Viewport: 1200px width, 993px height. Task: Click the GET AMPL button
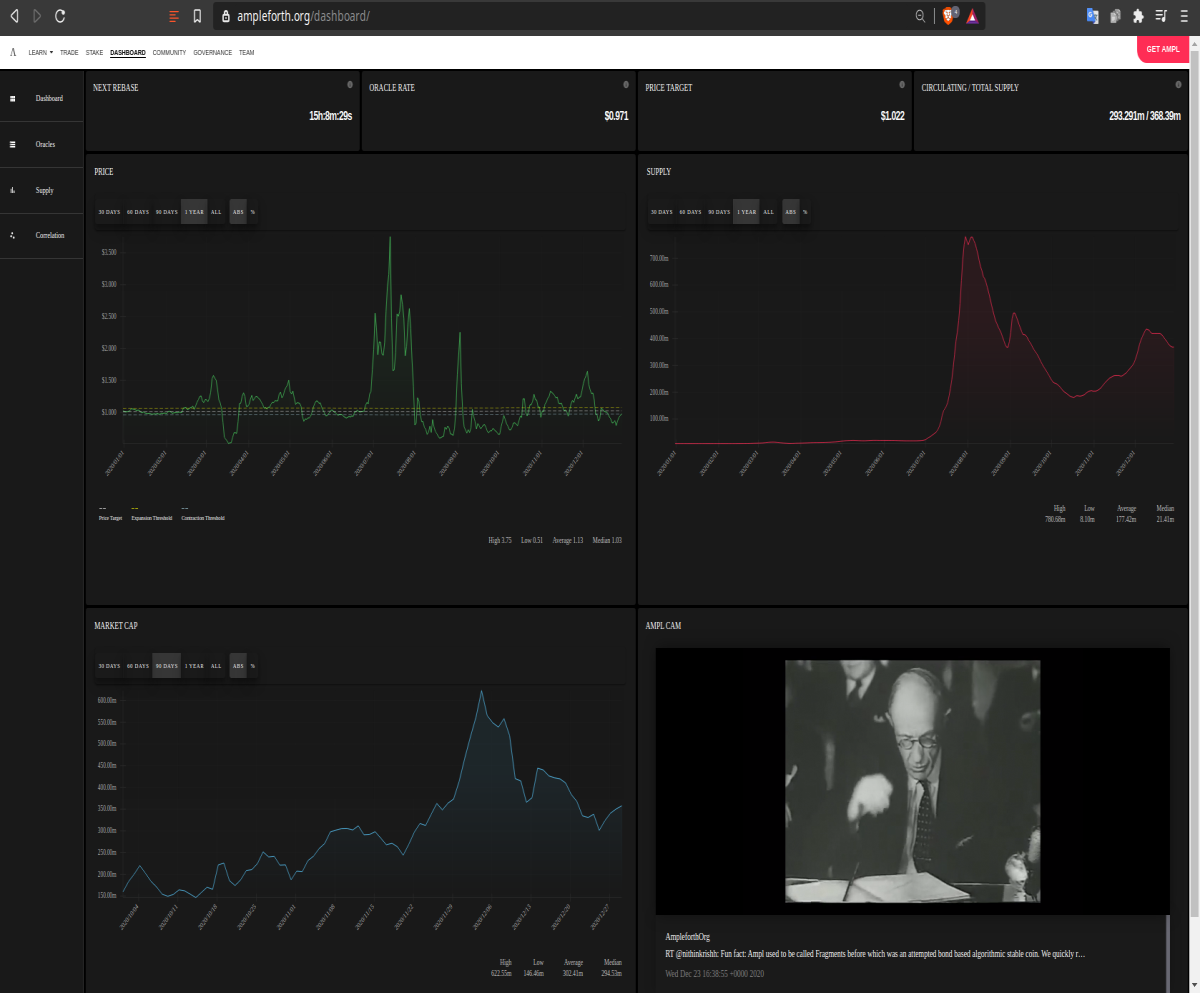click(x=1163, y=49)
